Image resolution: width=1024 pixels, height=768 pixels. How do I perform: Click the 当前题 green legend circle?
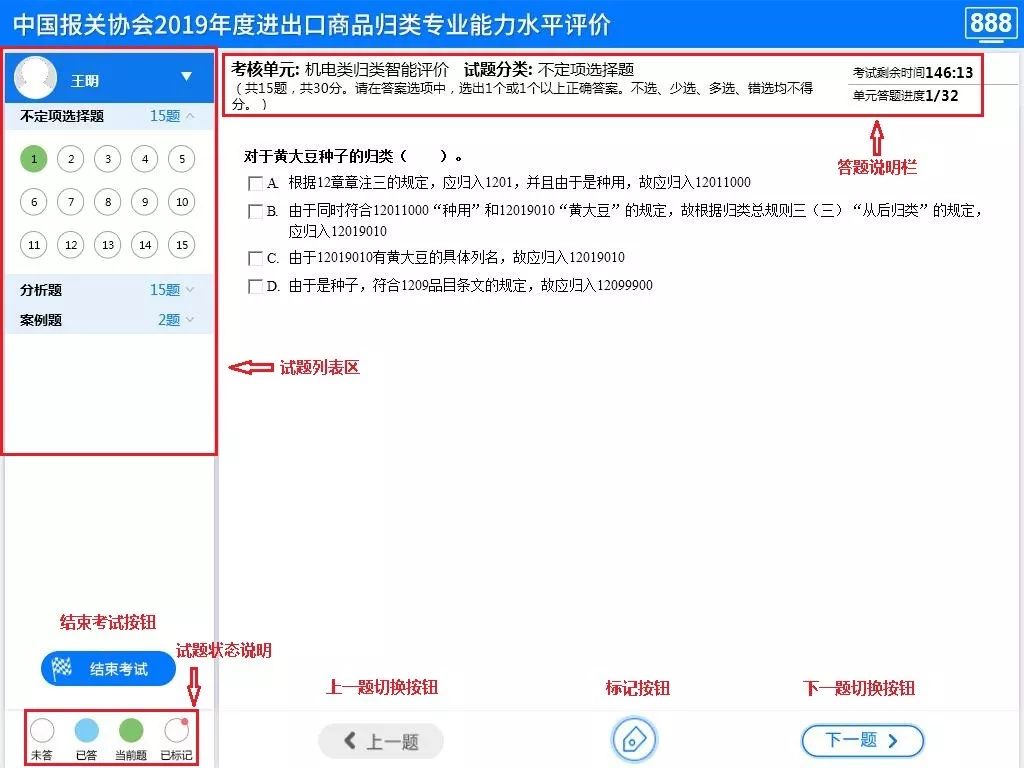(x=131, y=729)
